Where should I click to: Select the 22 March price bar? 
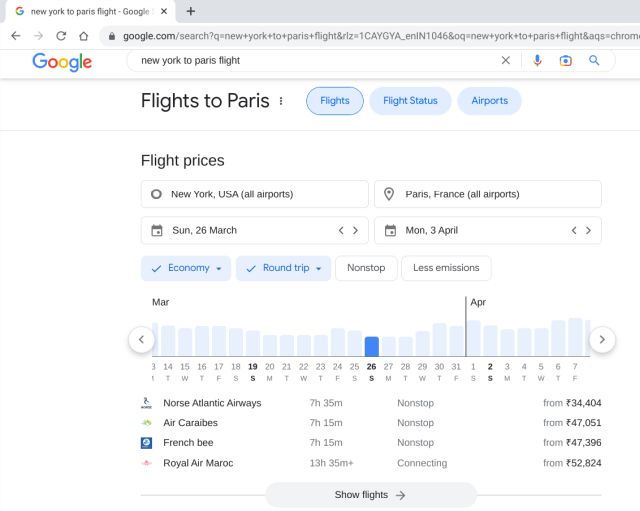tap(304, 346)
